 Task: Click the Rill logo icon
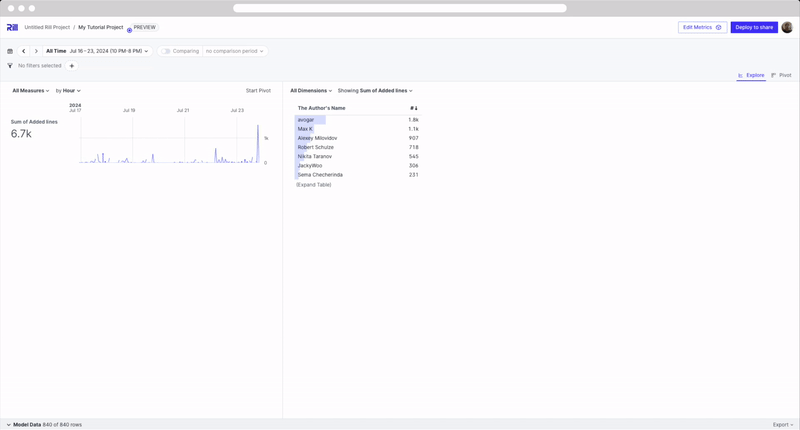pyautogui.click(x=12, y=28)
